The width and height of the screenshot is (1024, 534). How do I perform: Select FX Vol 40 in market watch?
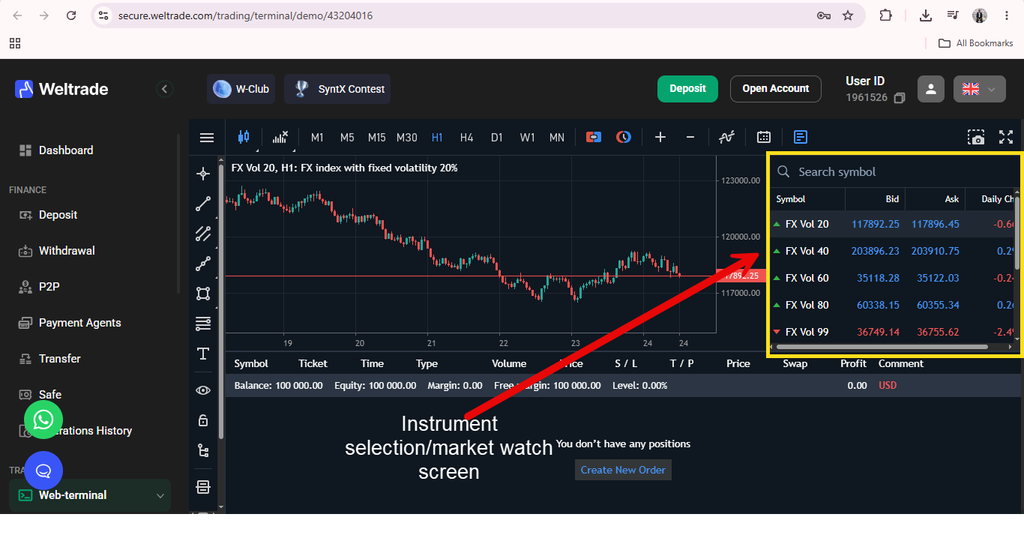pyautogui.click(x=894, y=251)
